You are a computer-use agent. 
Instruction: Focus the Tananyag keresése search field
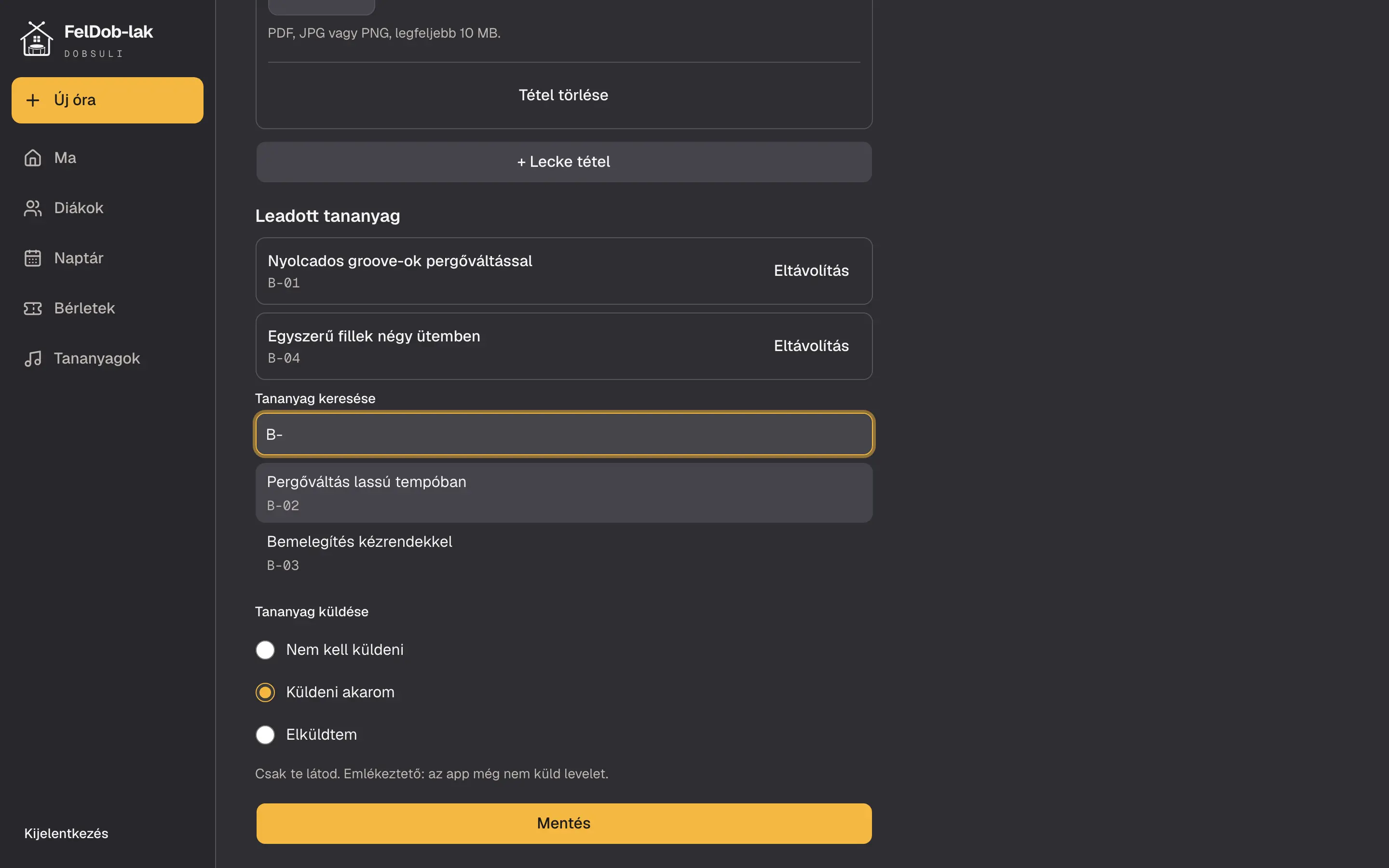point(564,434)
